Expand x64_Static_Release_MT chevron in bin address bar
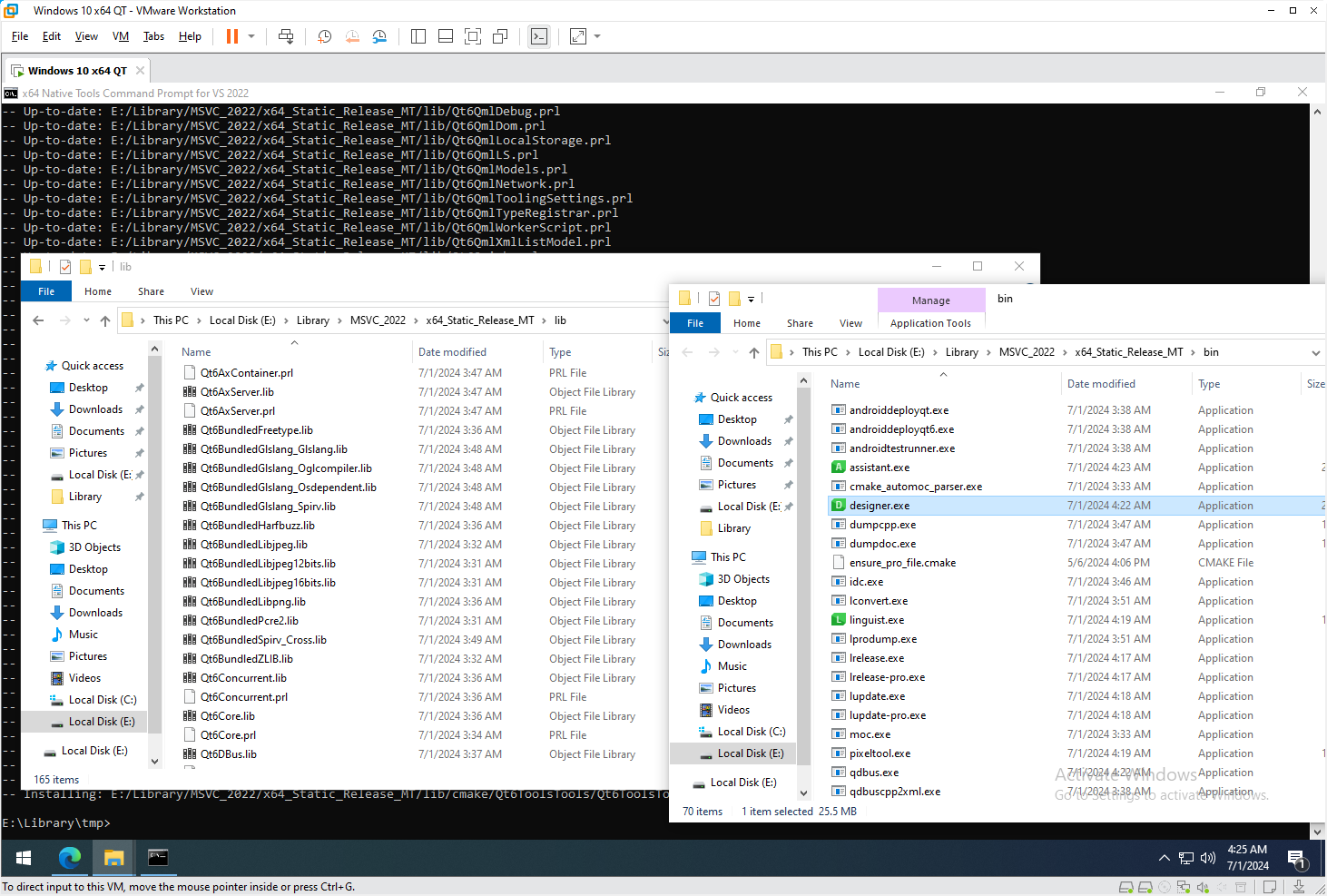1327x896 pixels. tap(1194, 352)
